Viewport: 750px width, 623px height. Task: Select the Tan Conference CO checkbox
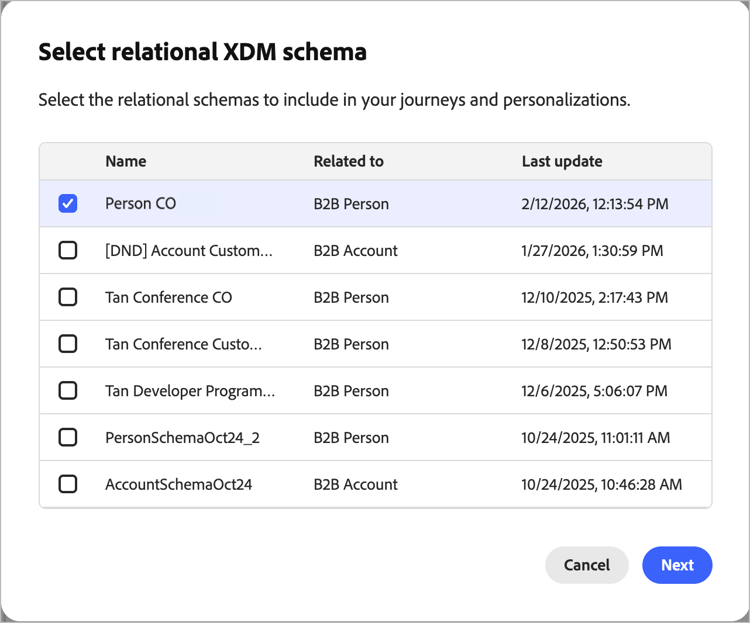[x=68, y=297]
